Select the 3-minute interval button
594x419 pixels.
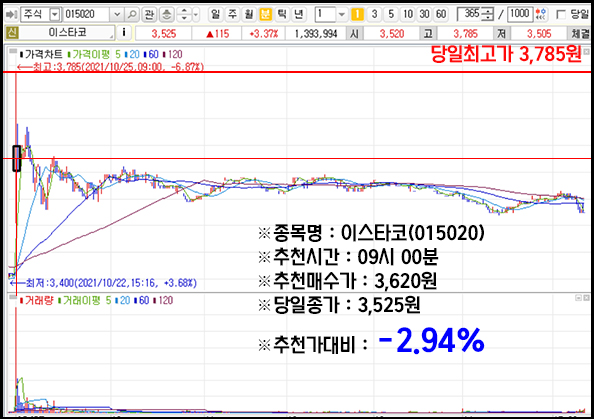coord(374,14)
